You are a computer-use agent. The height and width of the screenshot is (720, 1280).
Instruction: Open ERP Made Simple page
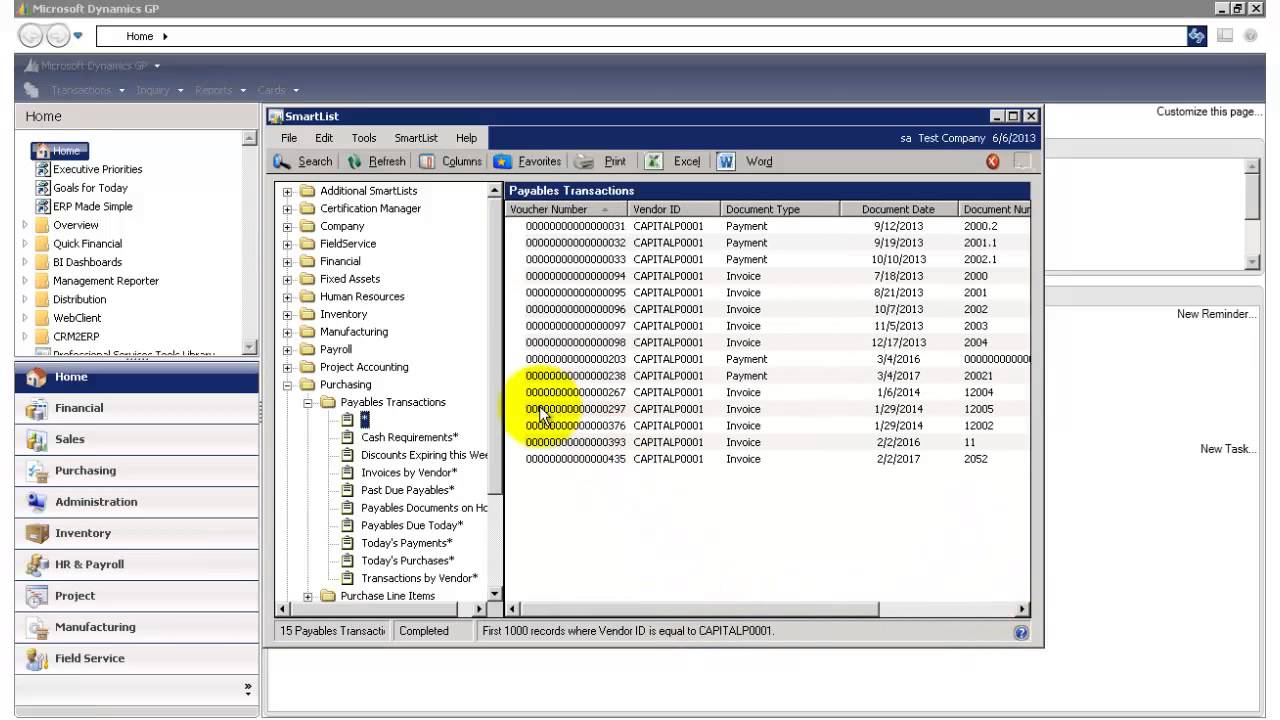click(x=92, y=206)
